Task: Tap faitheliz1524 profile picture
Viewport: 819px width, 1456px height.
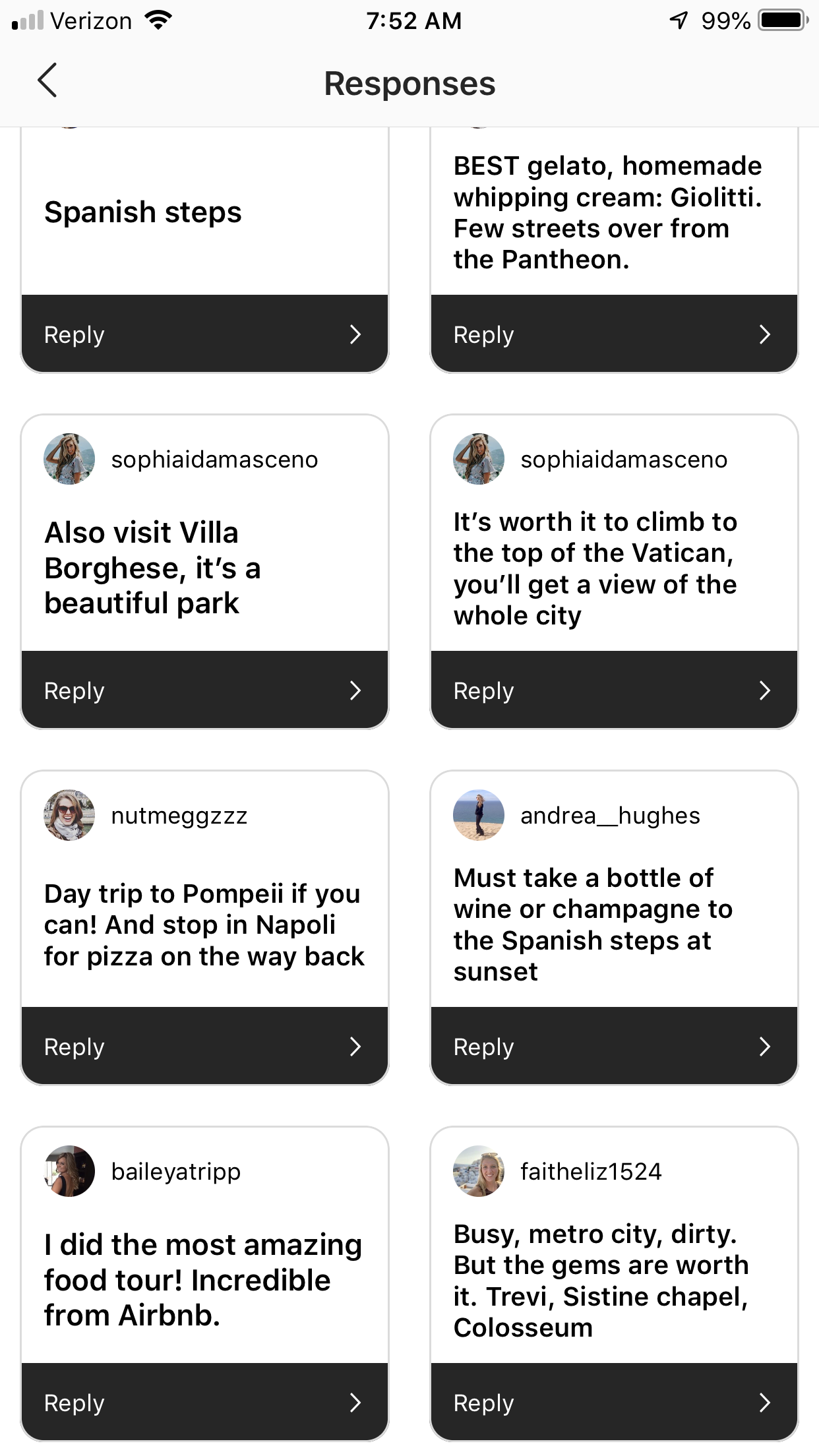Action: 479,1171
